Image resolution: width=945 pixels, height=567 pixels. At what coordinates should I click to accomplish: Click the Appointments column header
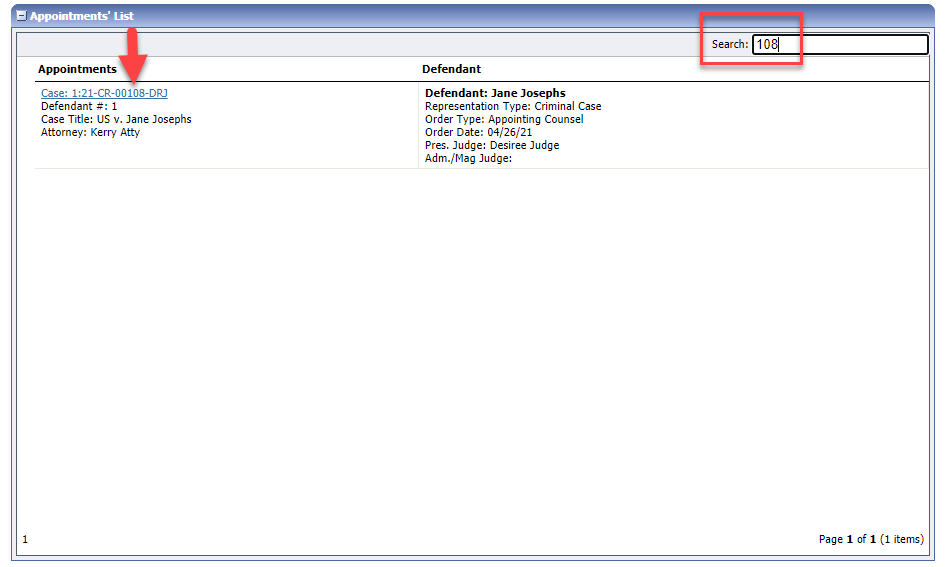pyautogui.click(x=77, y=69)
